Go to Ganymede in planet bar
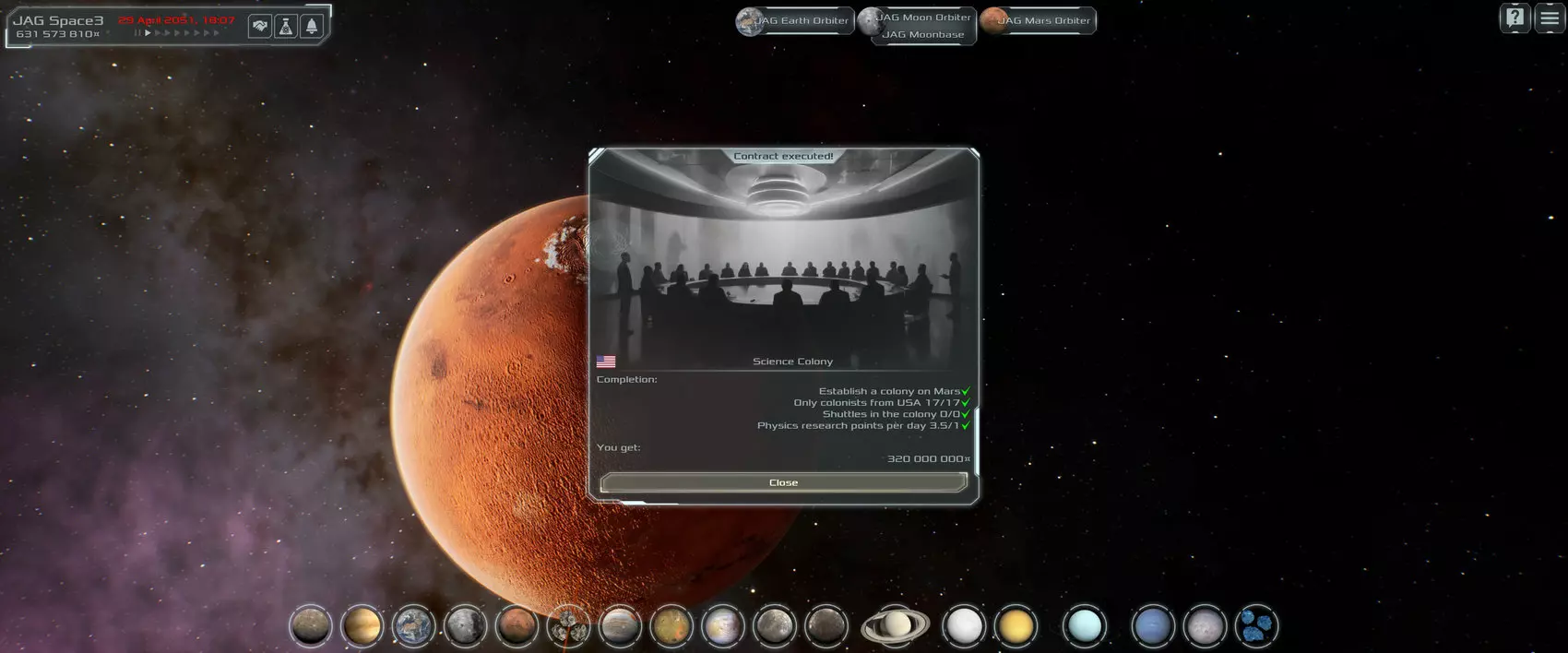 pyautogui.click(x=775, y=626)
